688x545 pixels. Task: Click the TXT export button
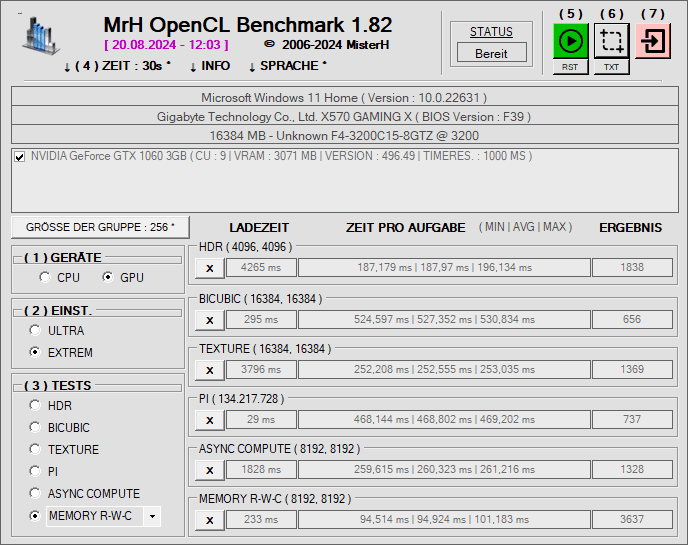(612, 67)
